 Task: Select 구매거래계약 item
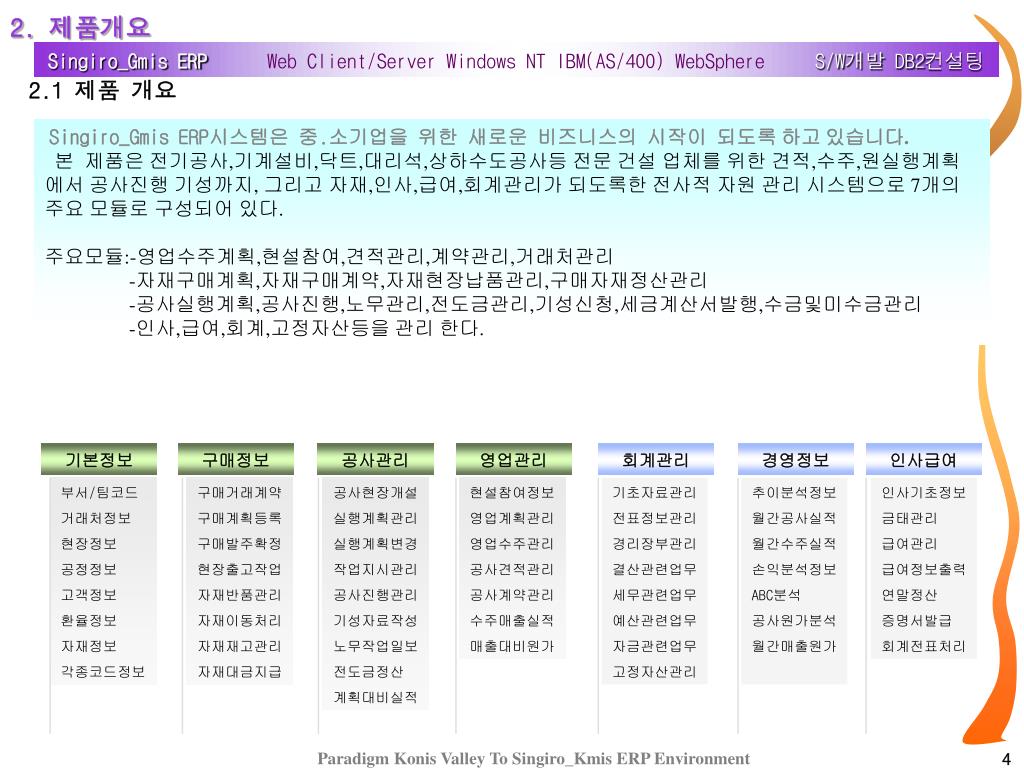pyautogui.click(x=240, y=492)
